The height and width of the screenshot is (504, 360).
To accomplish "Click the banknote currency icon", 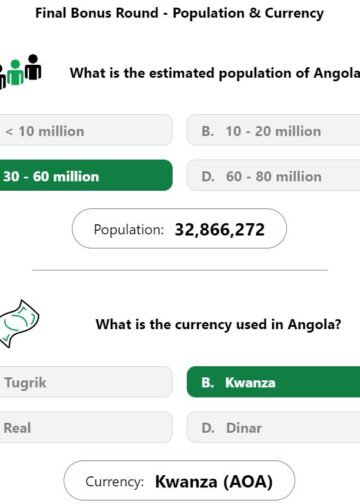I will coord(19,324).
